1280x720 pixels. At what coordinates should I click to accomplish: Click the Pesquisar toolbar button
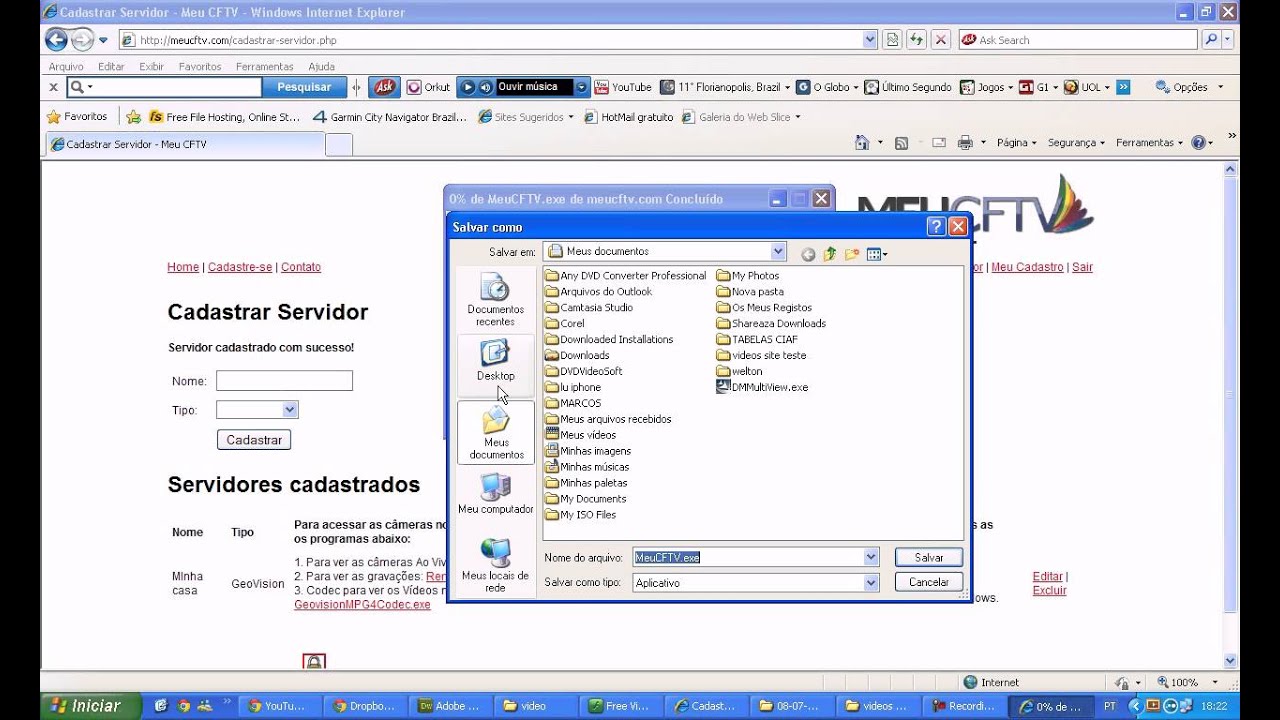pyautogui.click(x=304, y=87)
